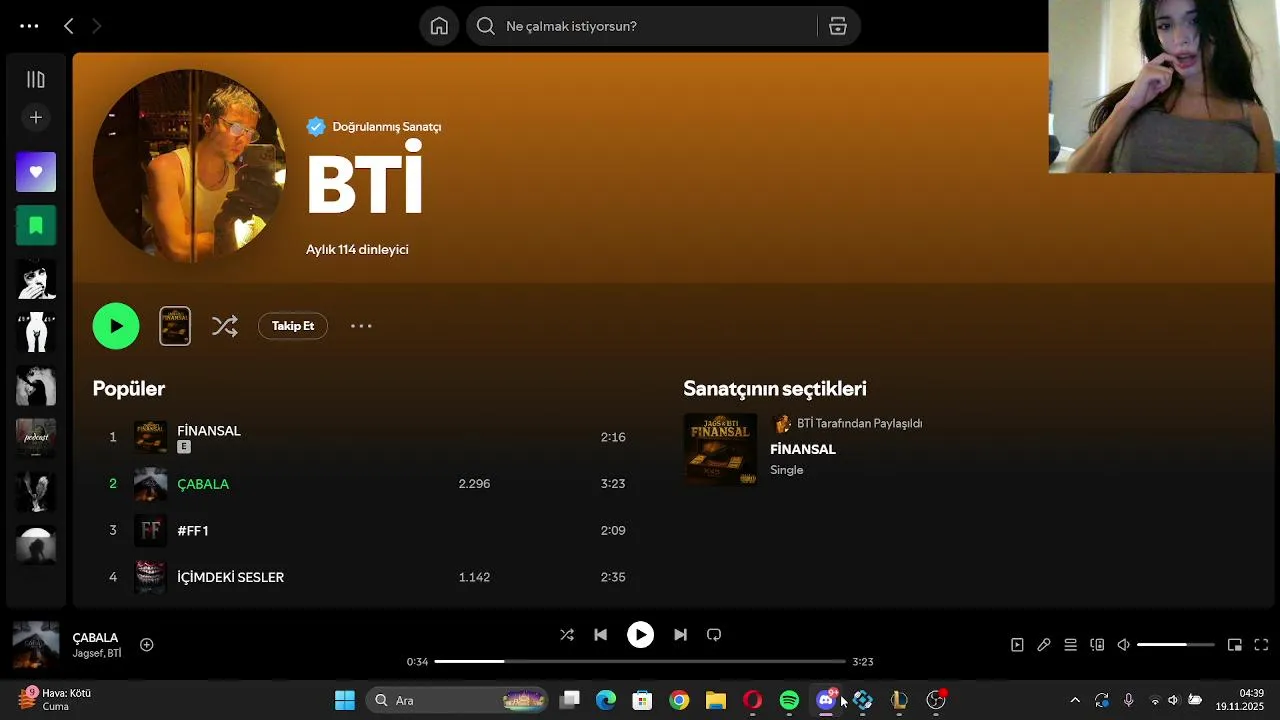The height and width of the screenshot is (720, 1280).
Task: Open Google Chrome from taskbar
Action: click(679, 700)
